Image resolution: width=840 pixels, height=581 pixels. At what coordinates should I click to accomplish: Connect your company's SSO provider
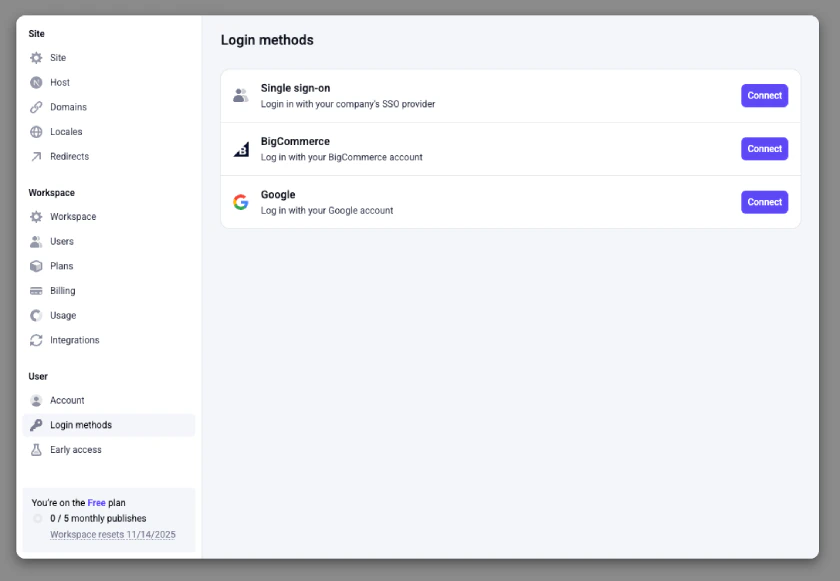tap(764, 95)
